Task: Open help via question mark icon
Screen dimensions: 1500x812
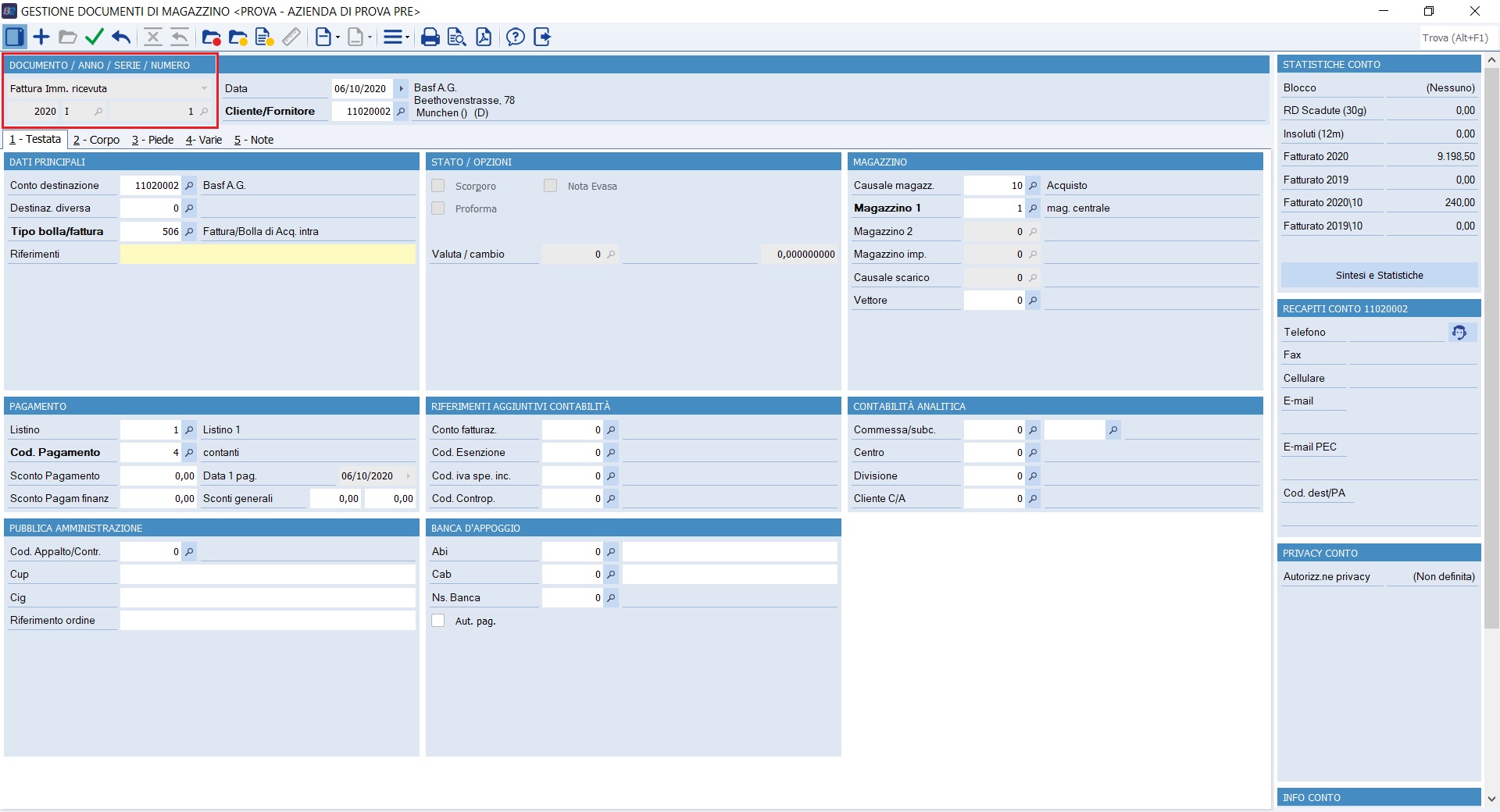Action: coord(515,37)
